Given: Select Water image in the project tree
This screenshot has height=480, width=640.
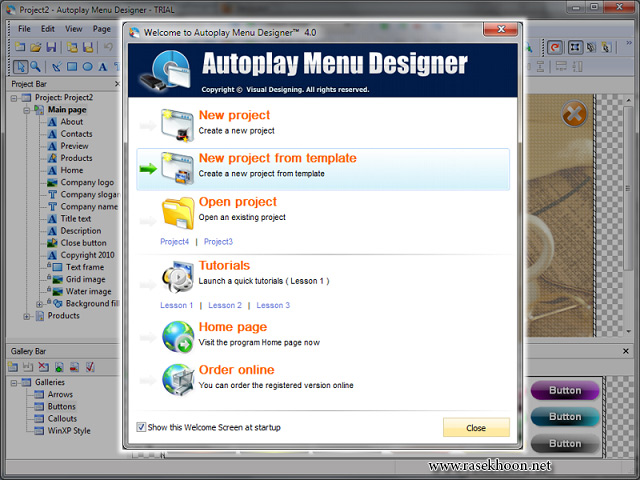Looking at the screenshot, I should pos(89,291).
